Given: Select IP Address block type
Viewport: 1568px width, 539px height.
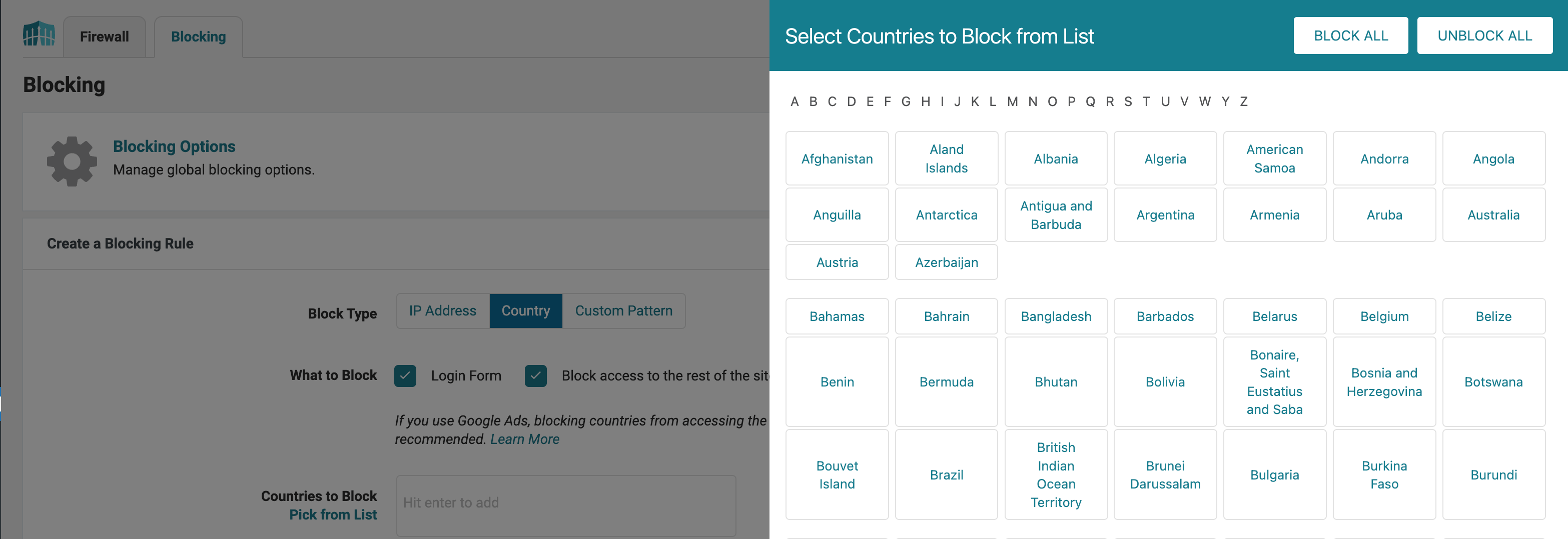Looking at the screenshot, I should tap(442, 311).
